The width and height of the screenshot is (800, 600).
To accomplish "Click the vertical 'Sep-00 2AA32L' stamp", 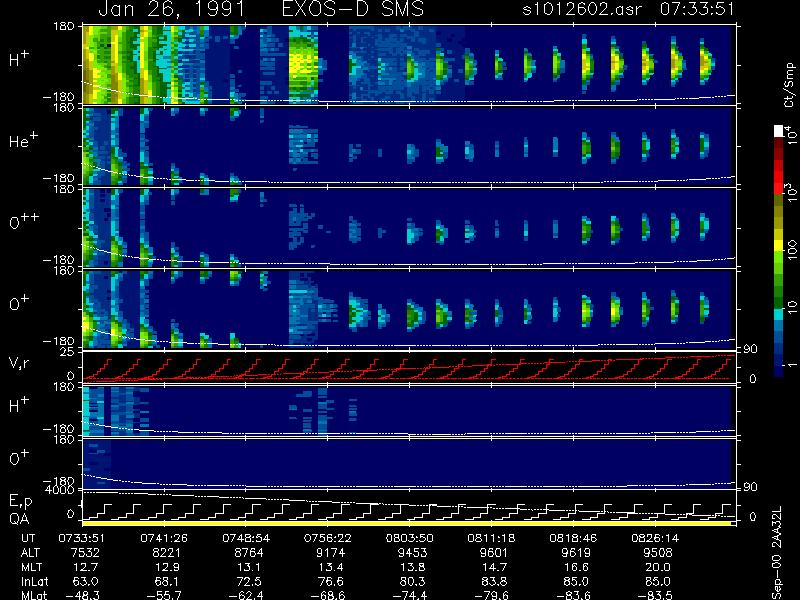I will (777, 554).
